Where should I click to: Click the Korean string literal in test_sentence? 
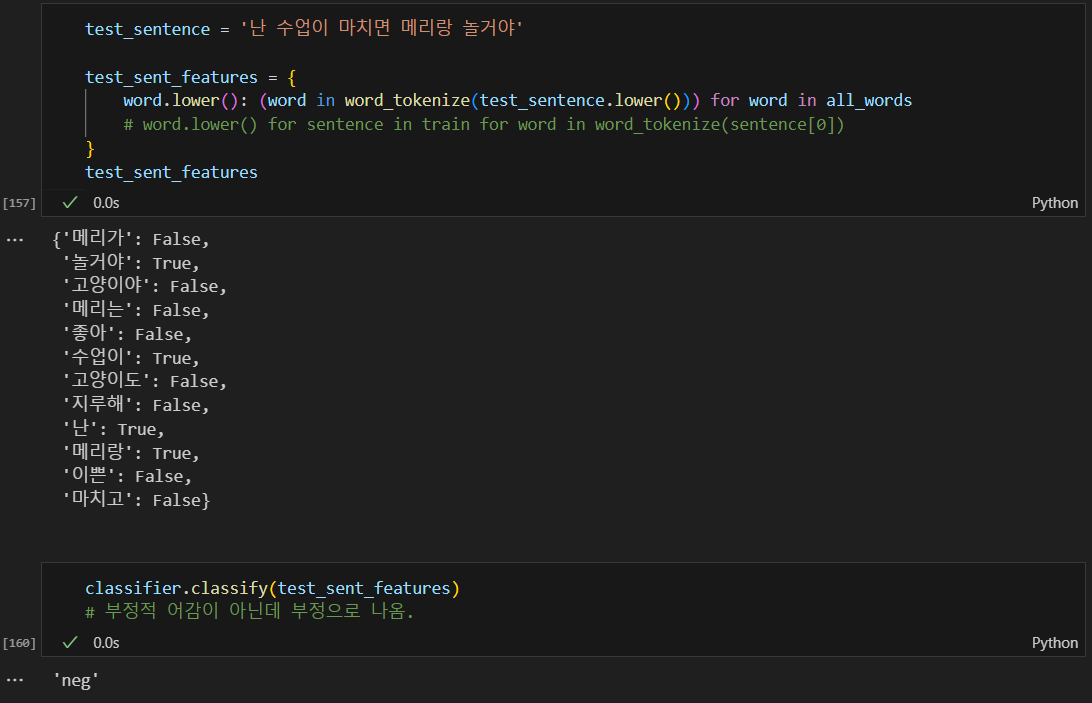tap(381, 28)
